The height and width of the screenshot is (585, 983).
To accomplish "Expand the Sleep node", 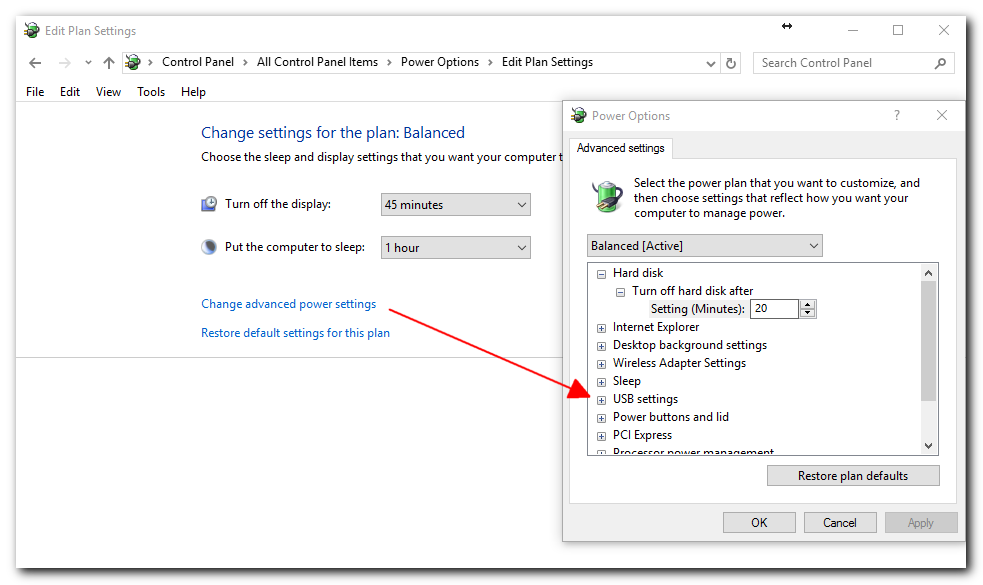I will pyautogui.click(x=601, y=382).
